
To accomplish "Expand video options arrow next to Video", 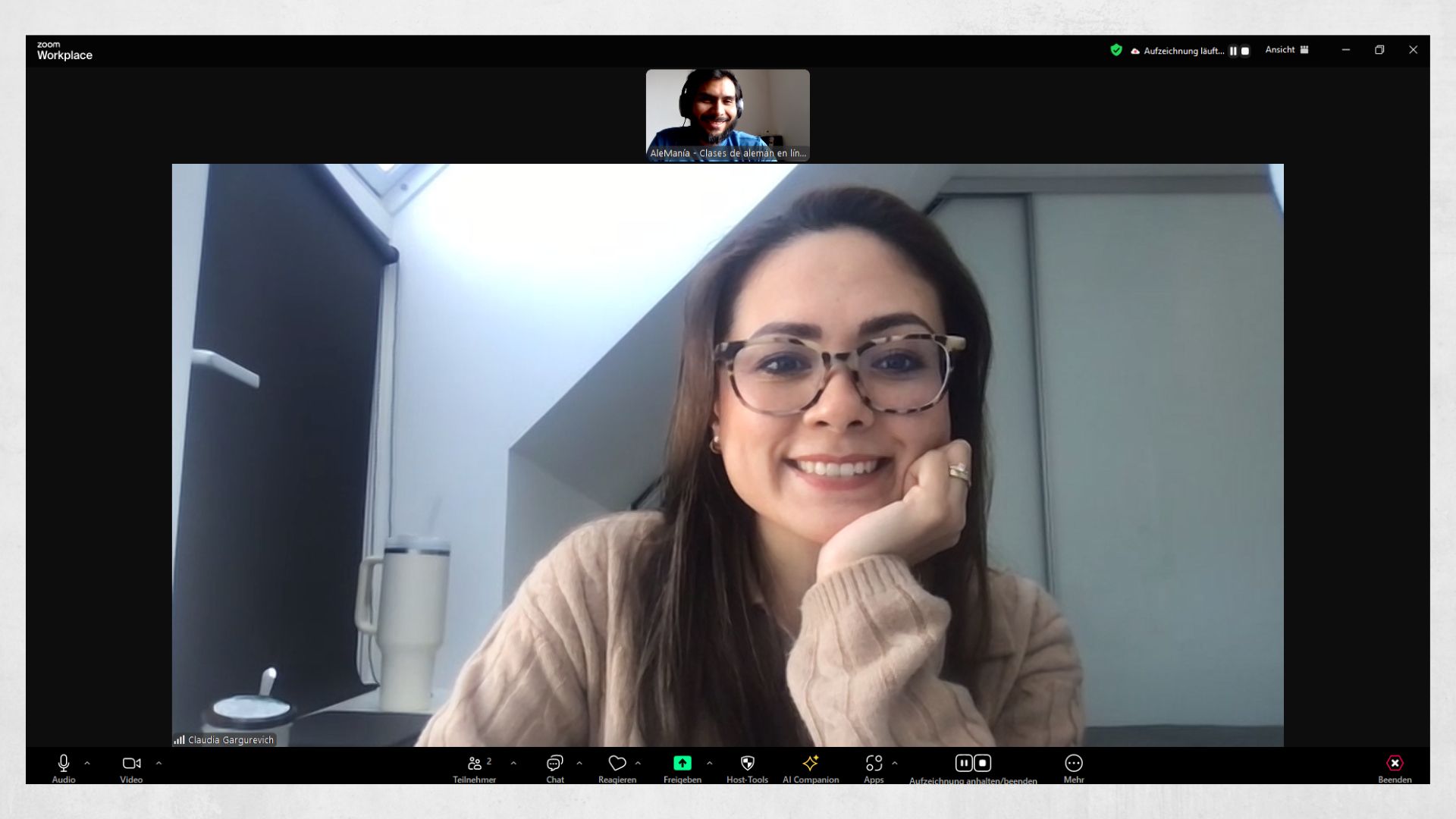I will coord(158,763).
